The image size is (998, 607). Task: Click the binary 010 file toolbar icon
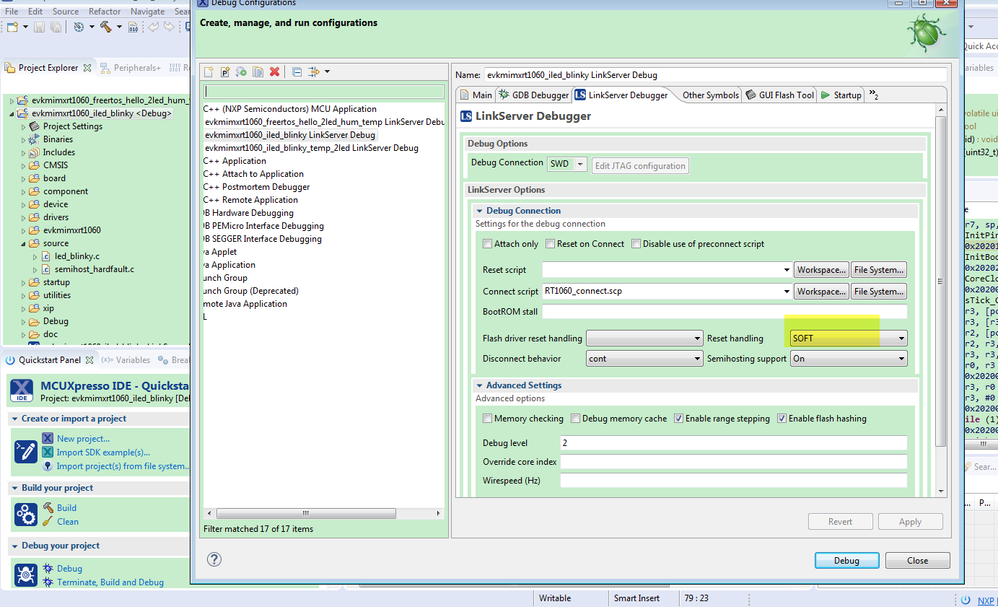[x=133, y=27]
